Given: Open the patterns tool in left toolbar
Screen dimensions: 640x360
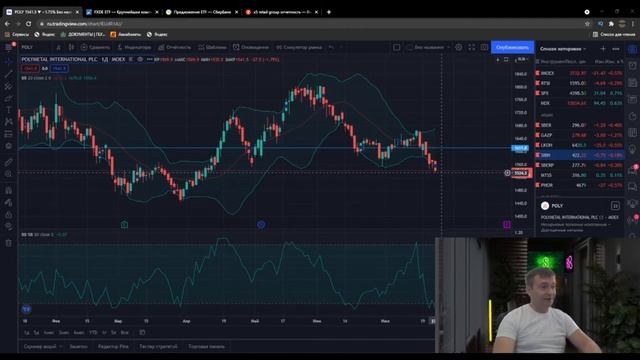Looking at the screenshot, I should coord(8,122).
